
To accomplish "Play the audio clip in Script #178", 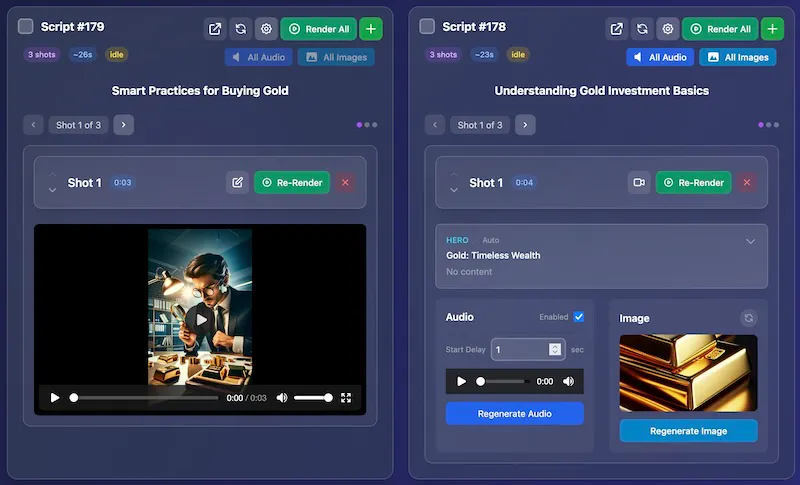I will (x=461, y=381).
